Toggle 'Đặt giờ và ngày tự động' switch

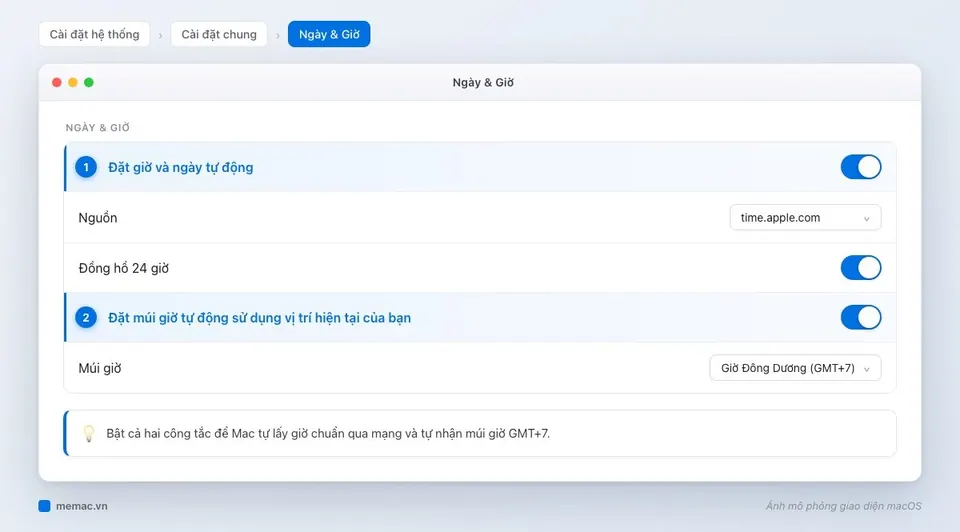[x=860, y=167]
